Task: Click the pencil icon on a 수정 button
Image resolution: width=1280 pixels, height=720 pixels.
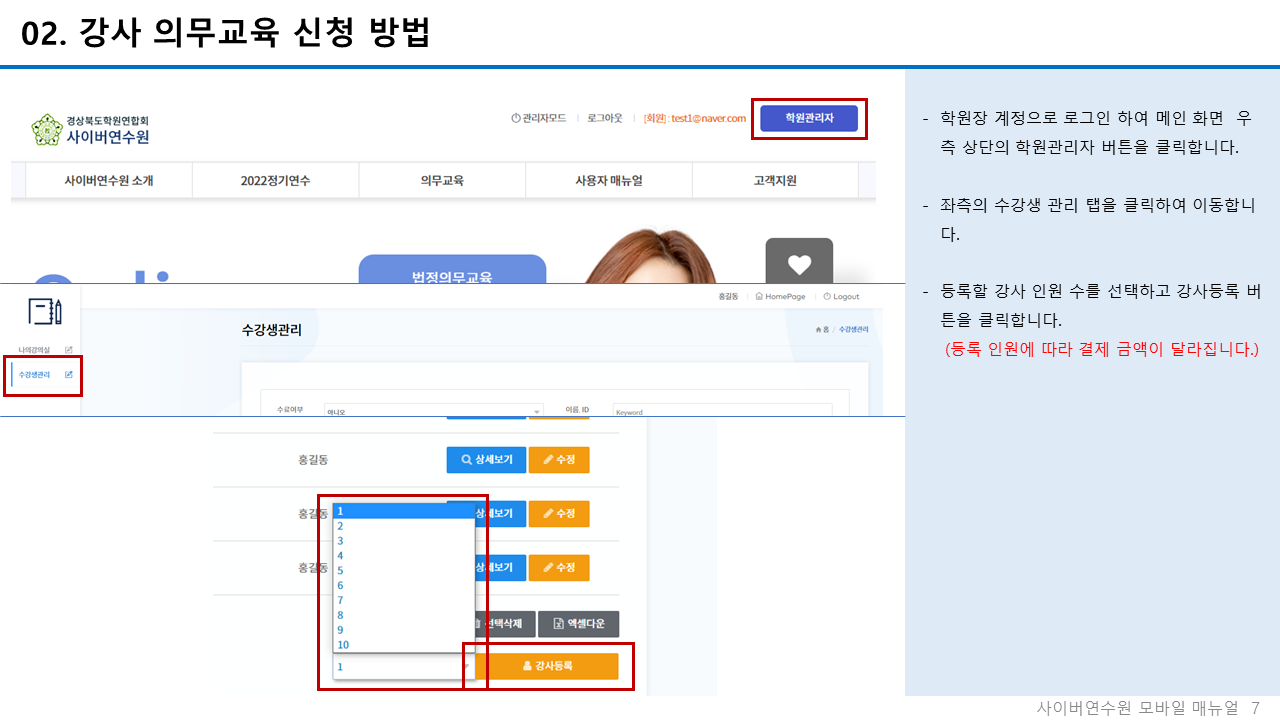Action: click(x=547, y=459)
